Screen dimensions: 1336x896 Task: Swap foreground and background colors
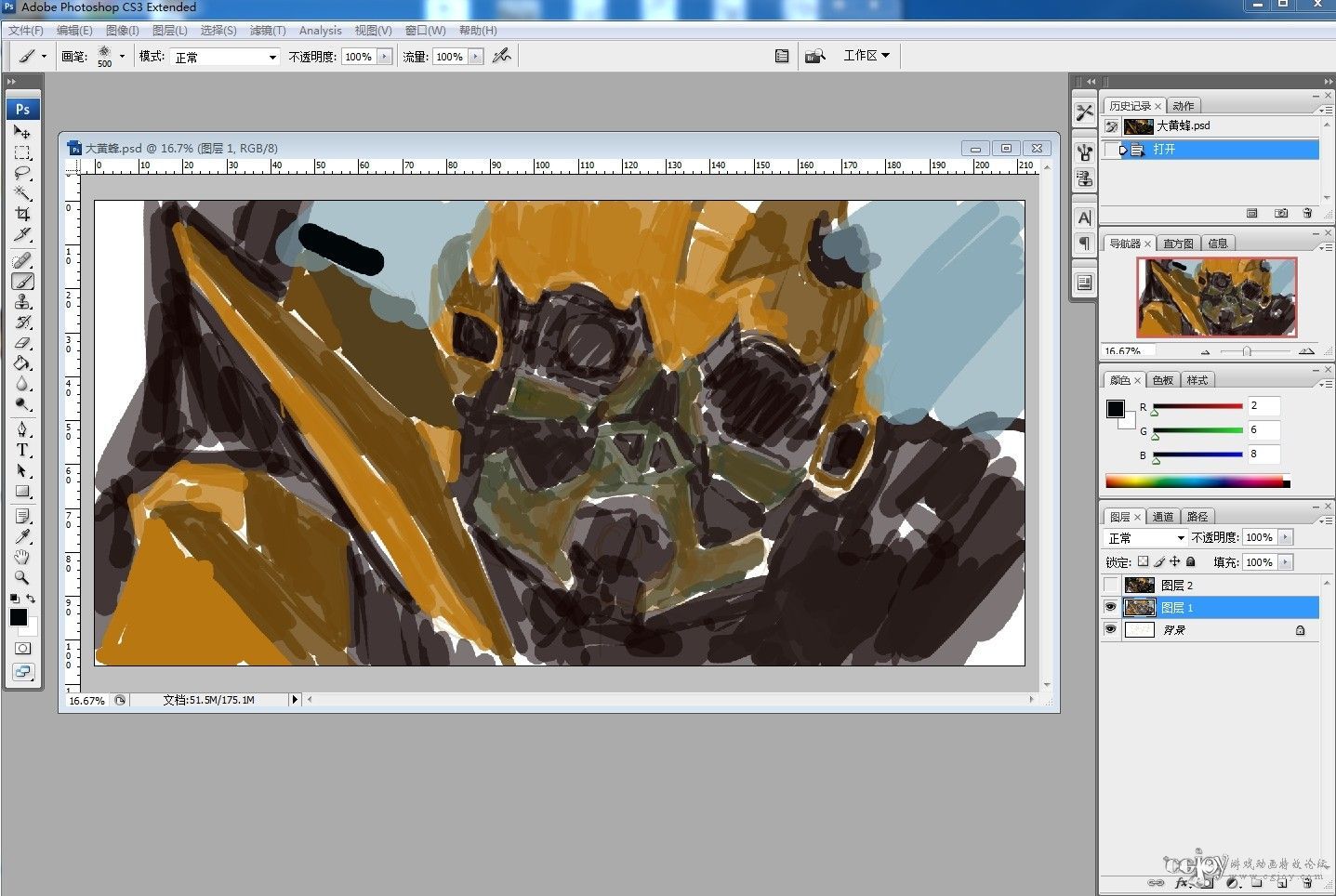31,599
